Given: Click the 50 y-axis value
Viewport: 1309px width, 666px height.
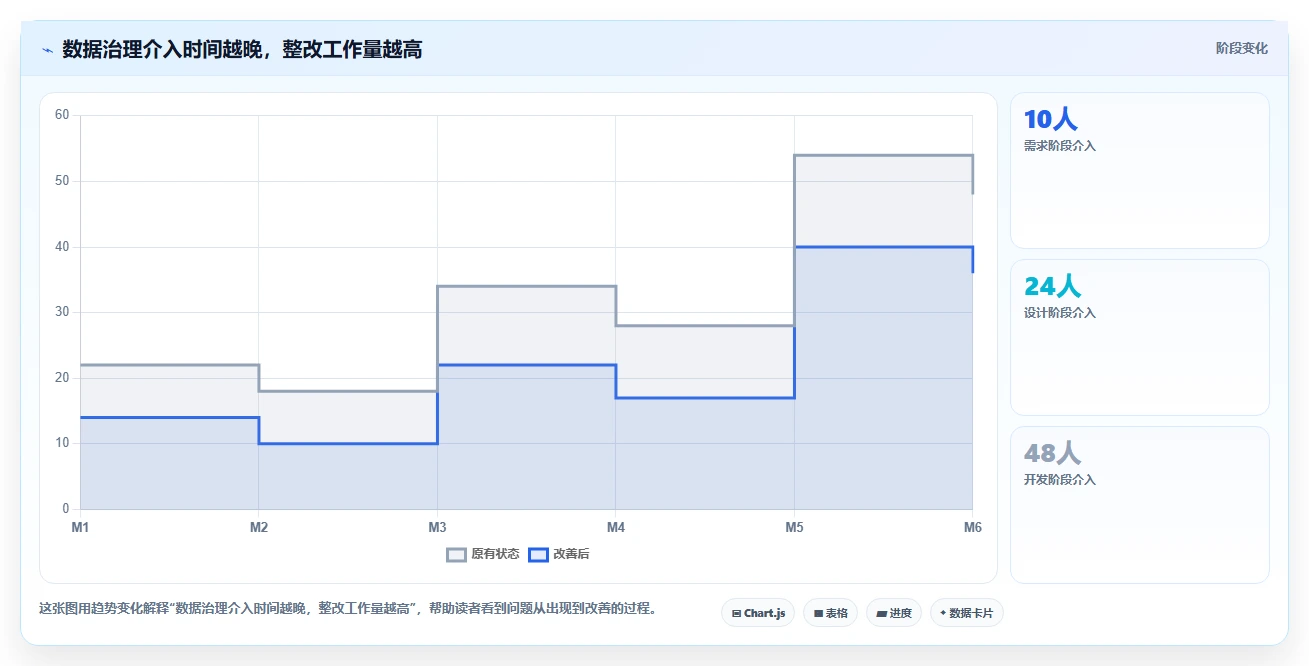Looking at the screenshot, I should click(x=62, y=181).
